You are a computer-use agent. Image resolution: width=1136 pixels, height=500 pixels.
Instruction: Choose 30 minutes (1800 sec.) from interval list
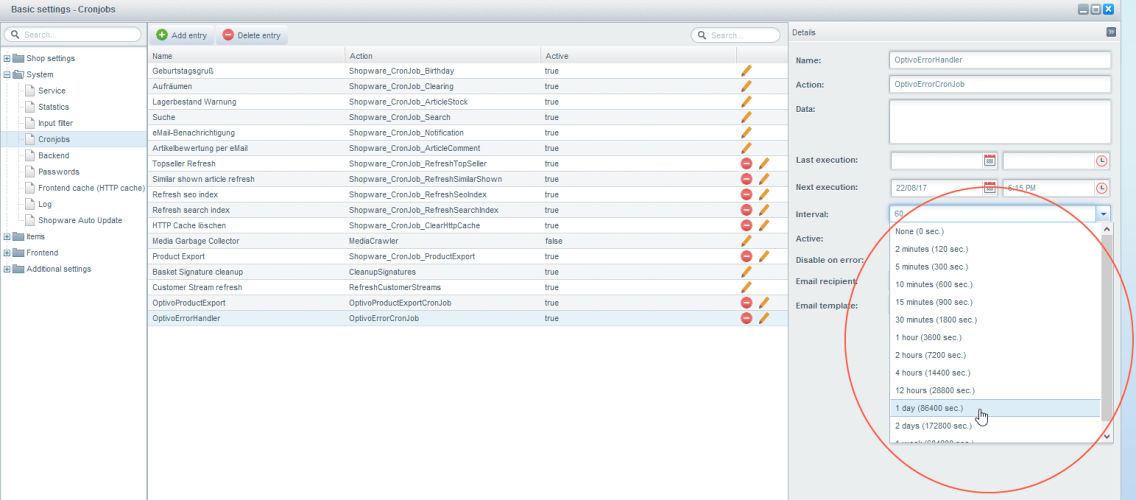(x=935, y=319)
